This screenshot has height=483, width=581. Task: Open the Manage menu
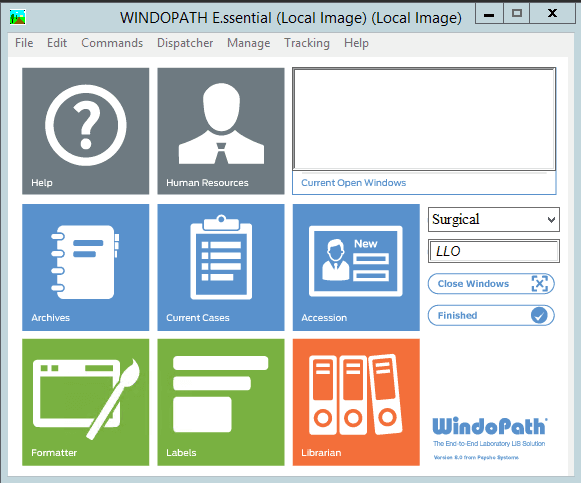pyautogui.click(x=249, y=43)
